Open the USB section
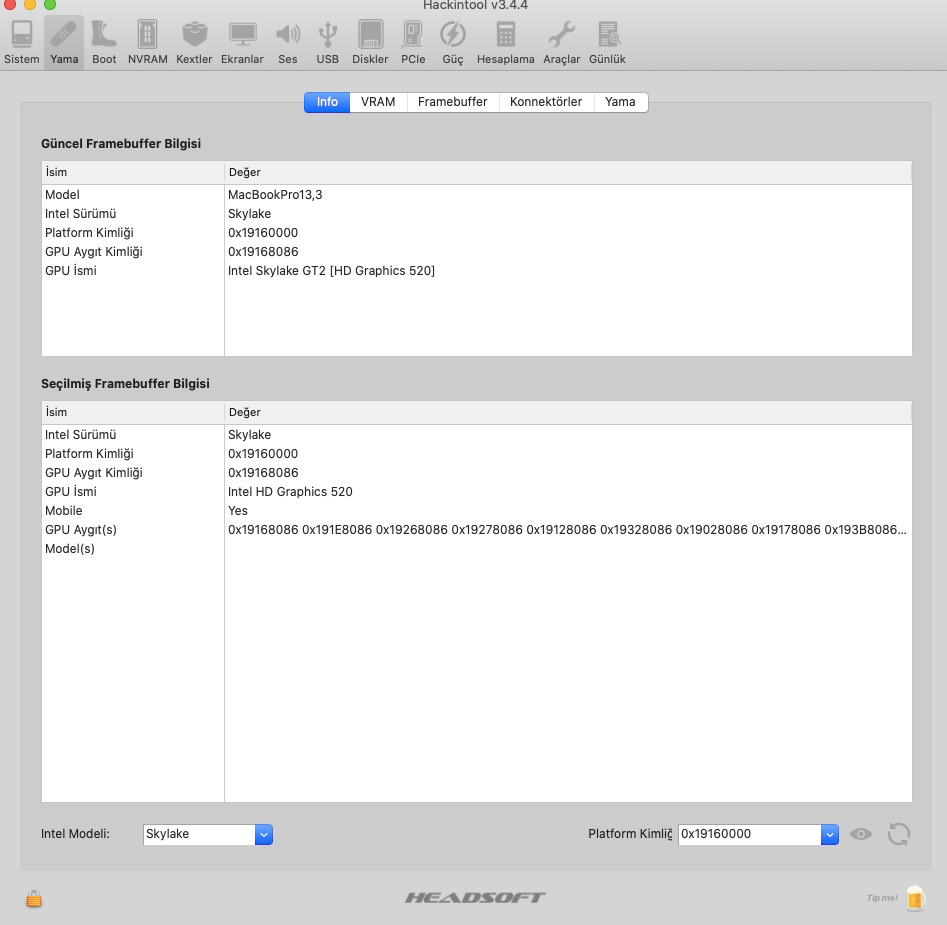 (x=328, y=42)
